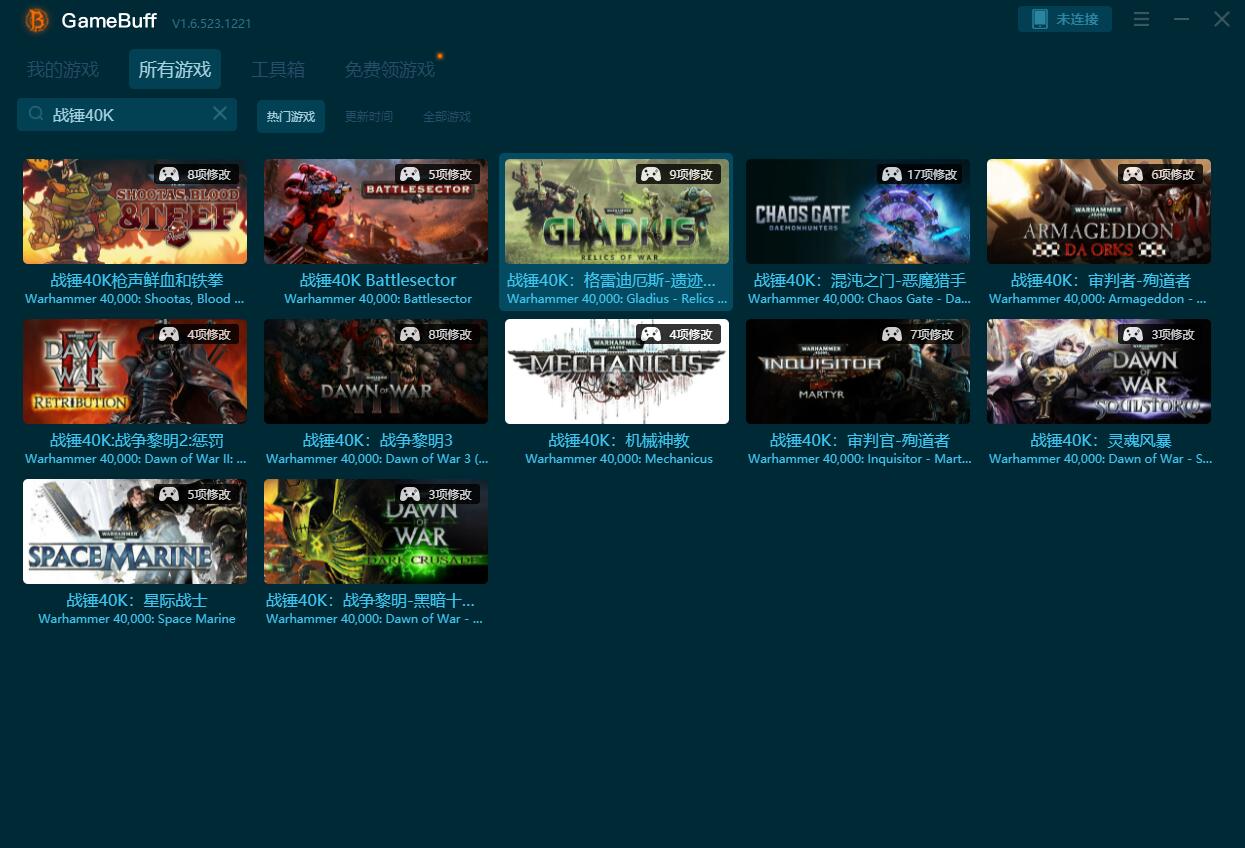Go to the 免费领游戏 tab
Viewport: 1245px width, 848px height.
[x=390, y=69]
